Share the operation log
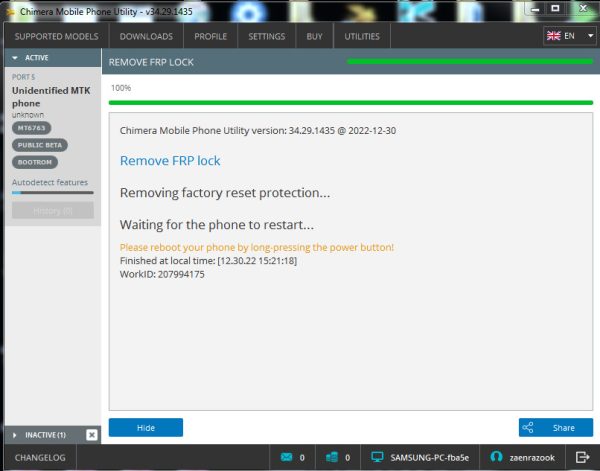This screenshot has height=471, width=600. coord(556,427)
